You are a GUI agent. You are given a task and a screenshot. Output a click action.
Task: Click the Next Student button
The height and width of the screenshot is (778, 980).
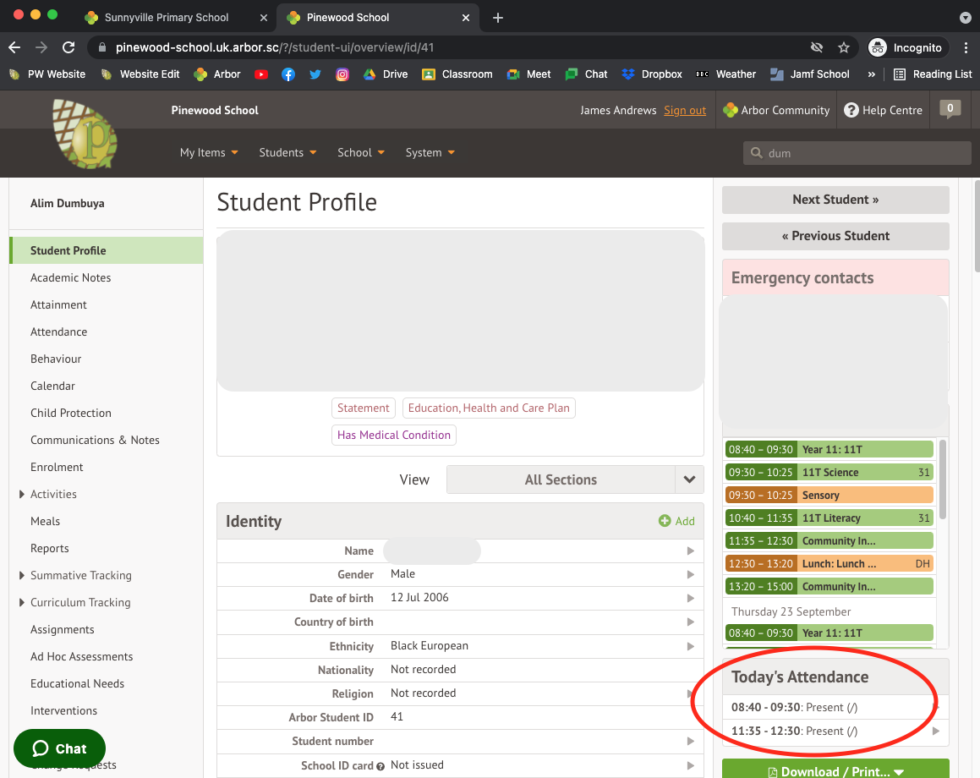(x=835, y=200)
